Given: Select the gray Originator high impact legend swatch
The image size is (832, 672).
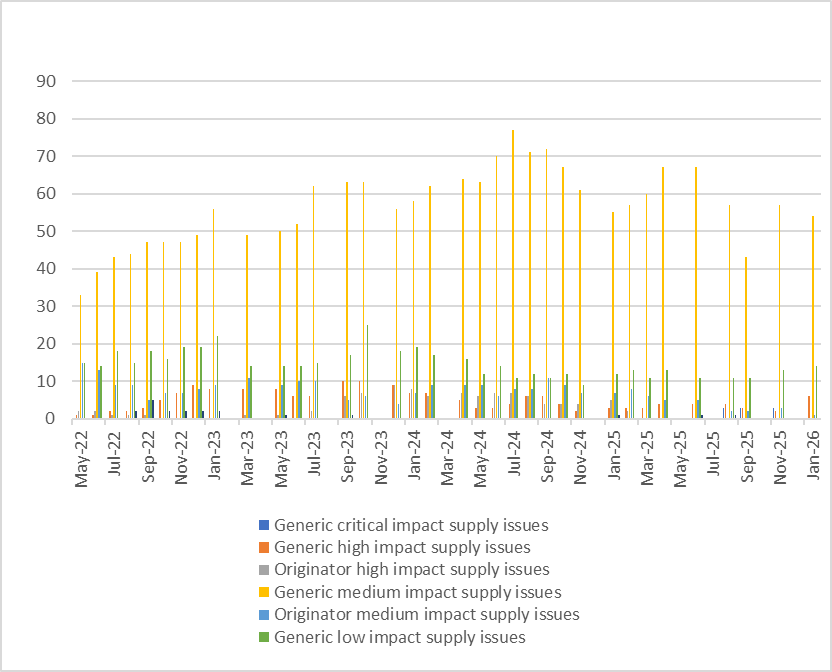Looking at the screenshot, I should (x=264, y=570).
